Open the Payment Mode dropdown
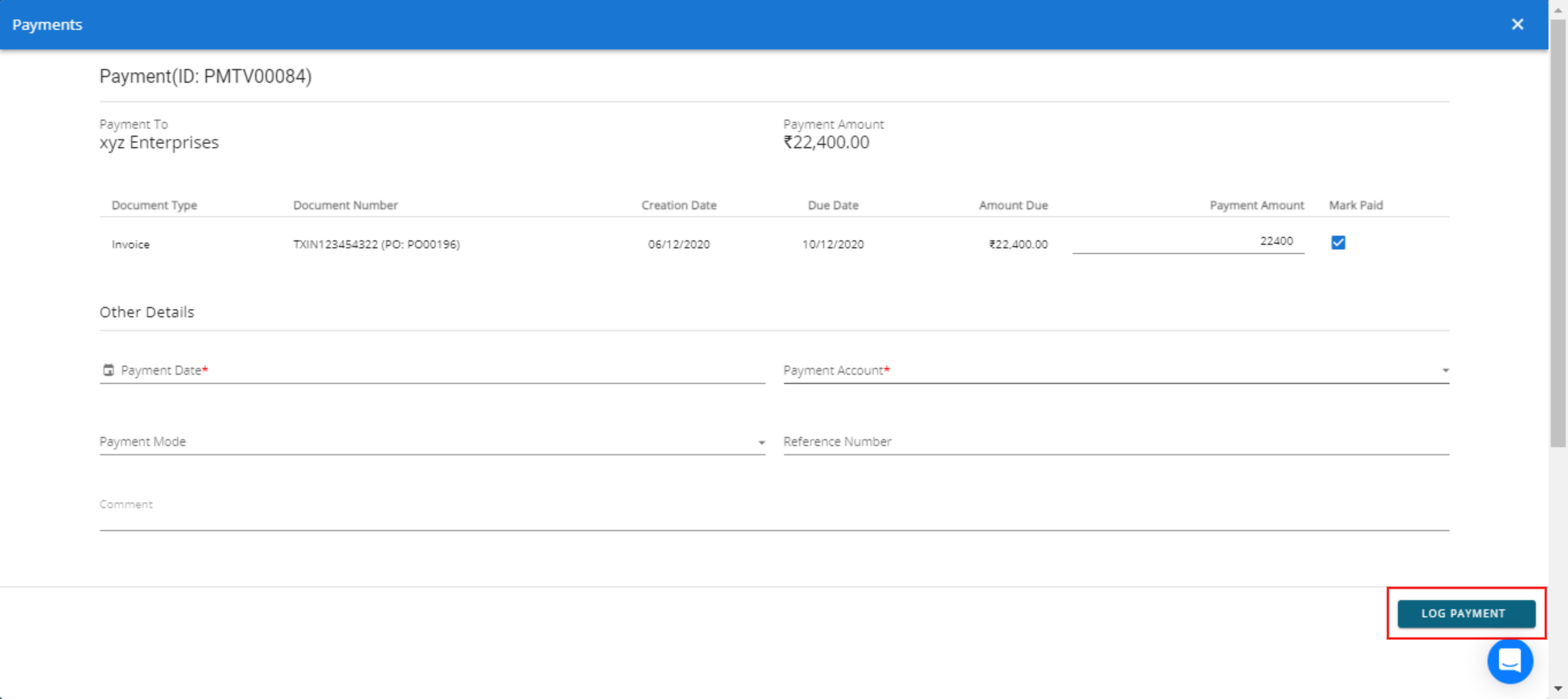This screenshot has width=1568, height=699. tap(760, 443)
